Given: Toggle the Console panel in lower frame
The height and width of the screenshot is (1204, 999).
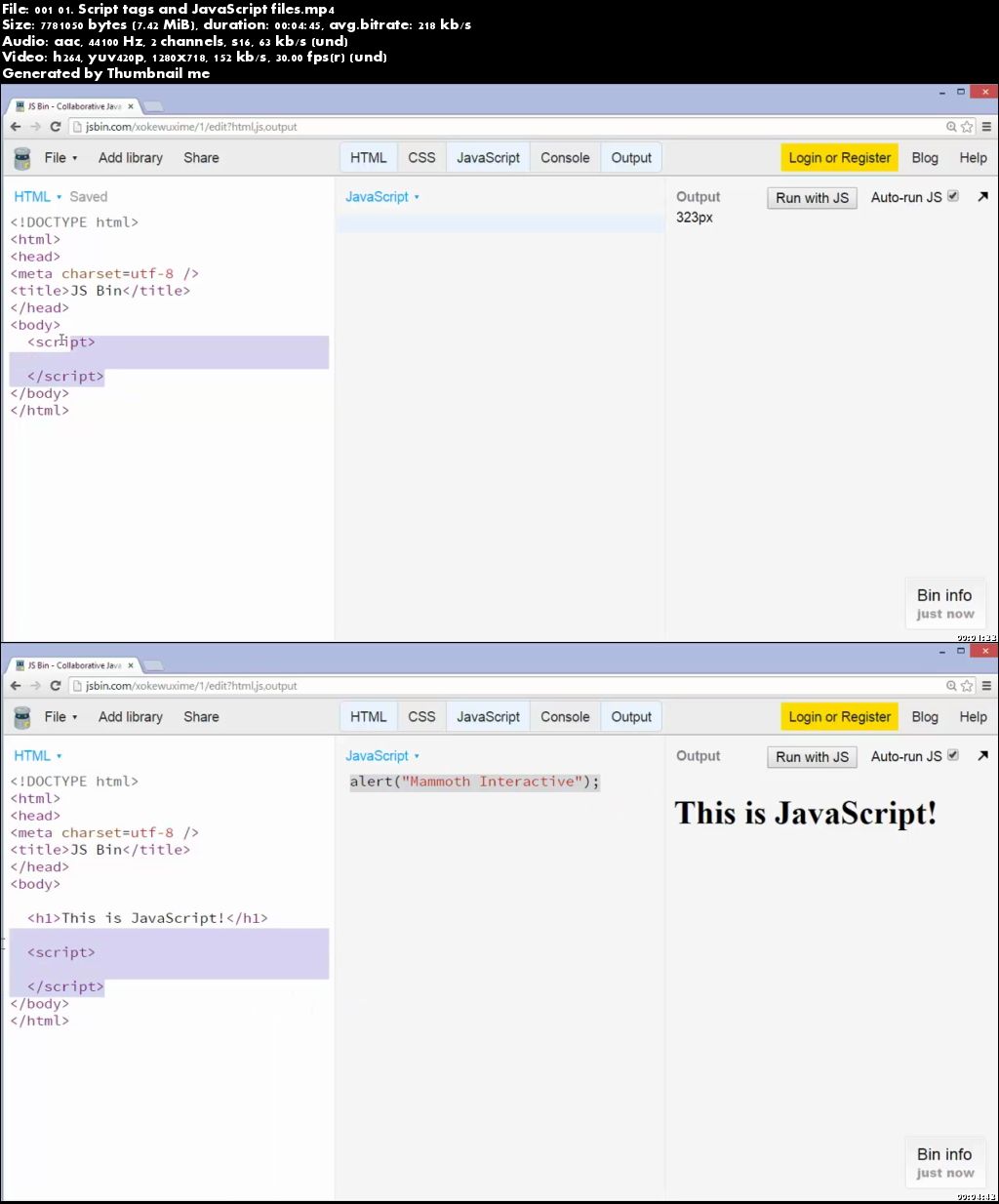Looking at the screenshot, I should point(565,717).
